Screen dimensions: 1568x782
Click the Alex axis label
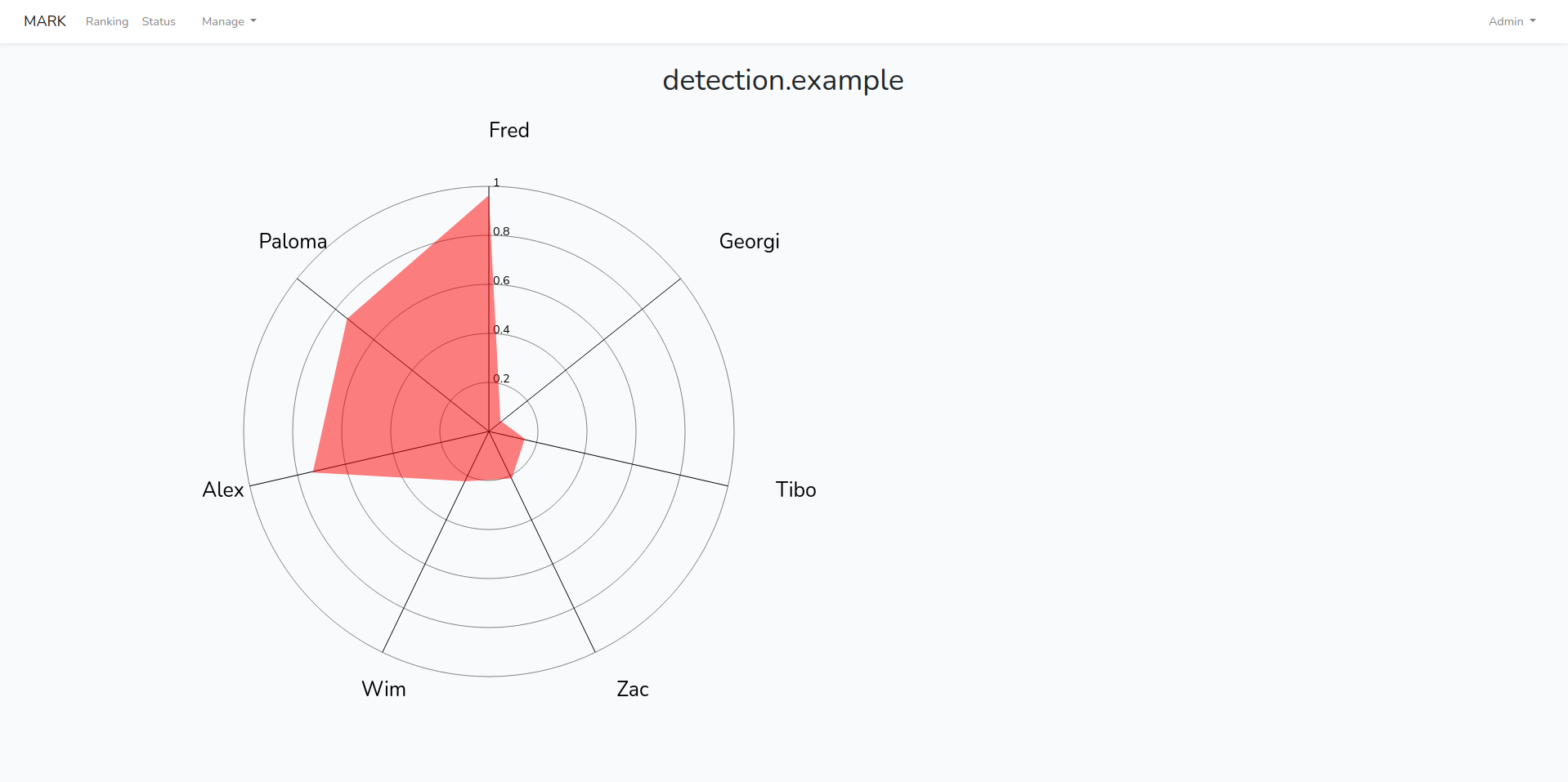tap(223, 489)
